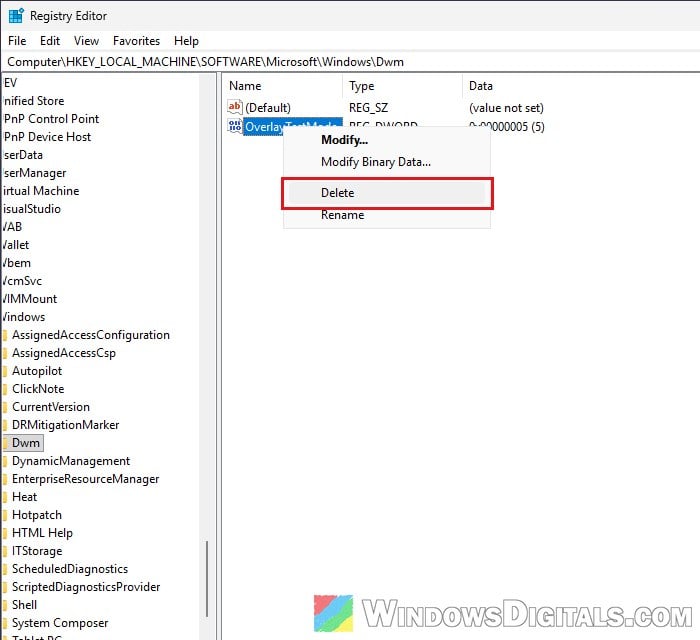Select the Virtual Machine key

[41, 191]
